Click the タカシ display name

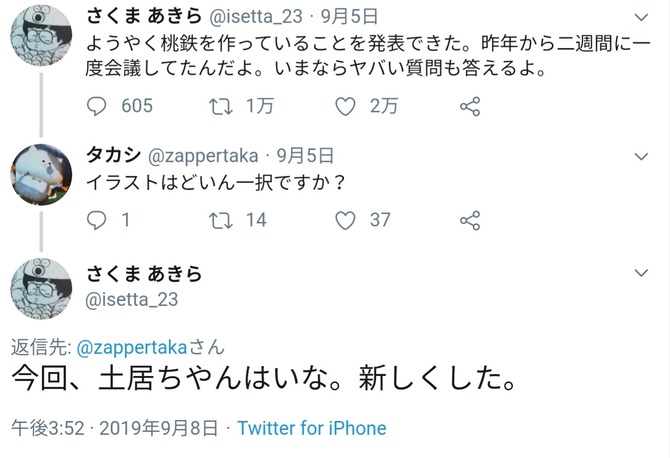coord(114,155)
